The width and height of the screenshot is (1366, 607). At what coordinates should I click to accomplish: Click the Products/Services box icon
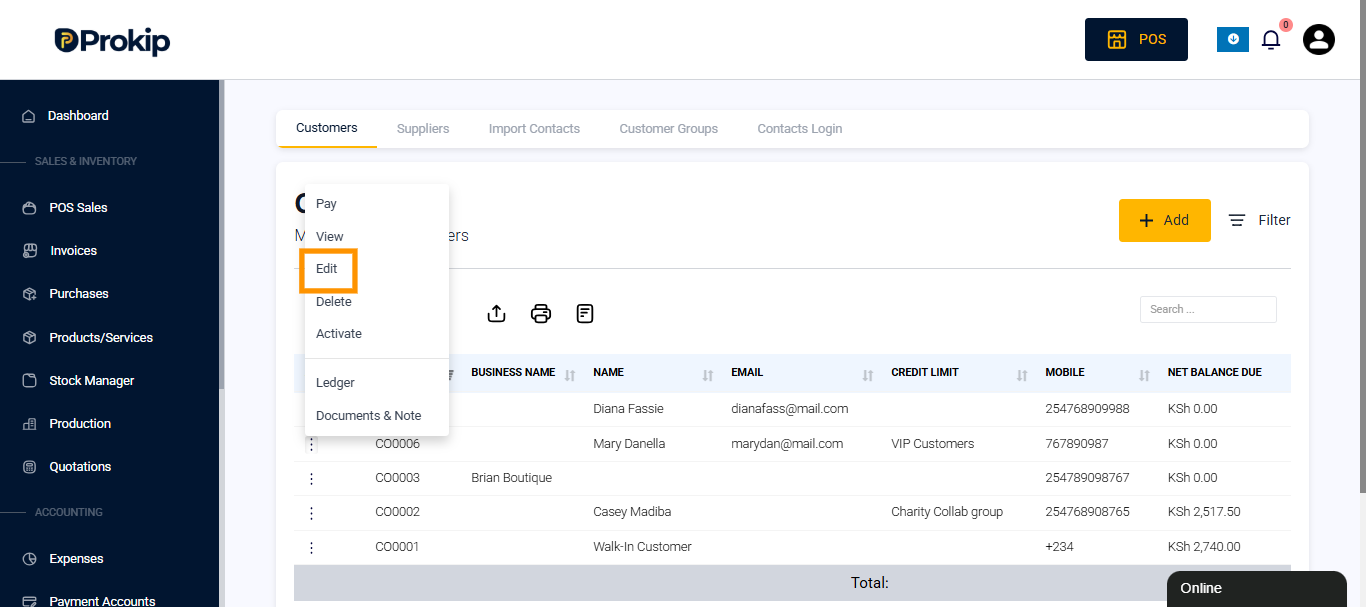pos(29,338)
